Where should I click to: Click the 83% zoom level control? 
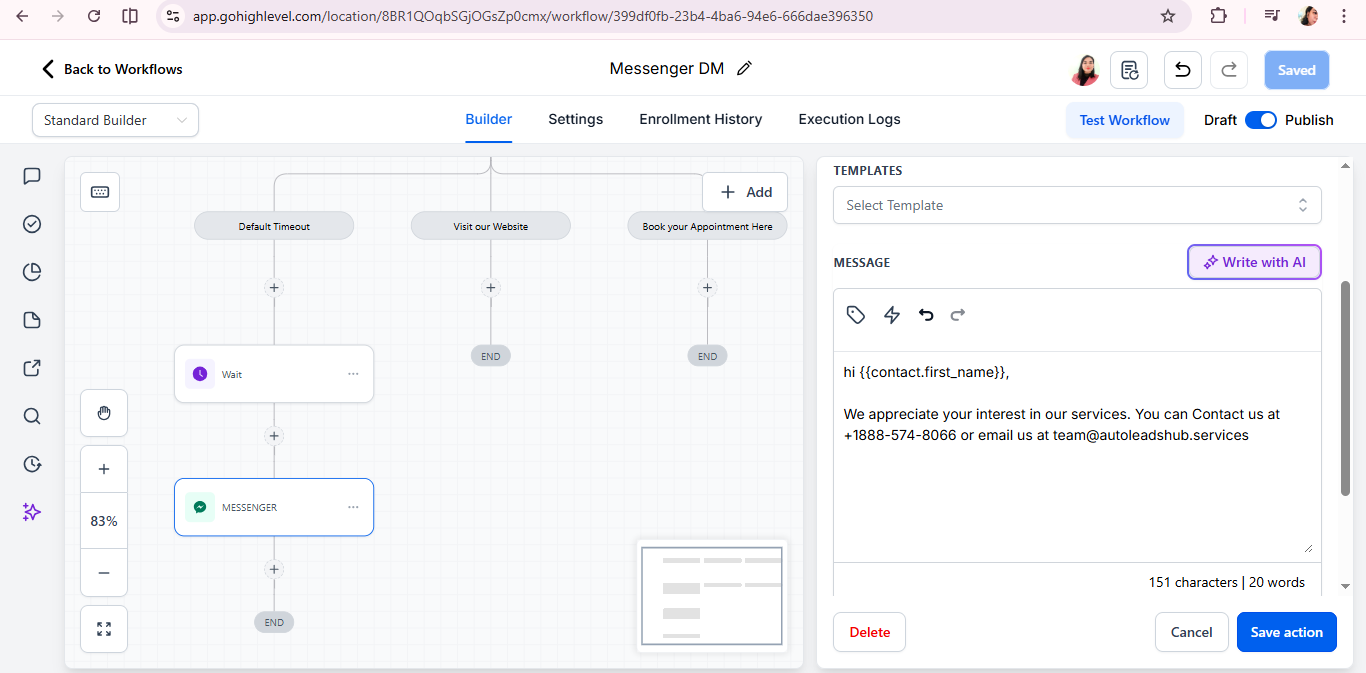104,520
